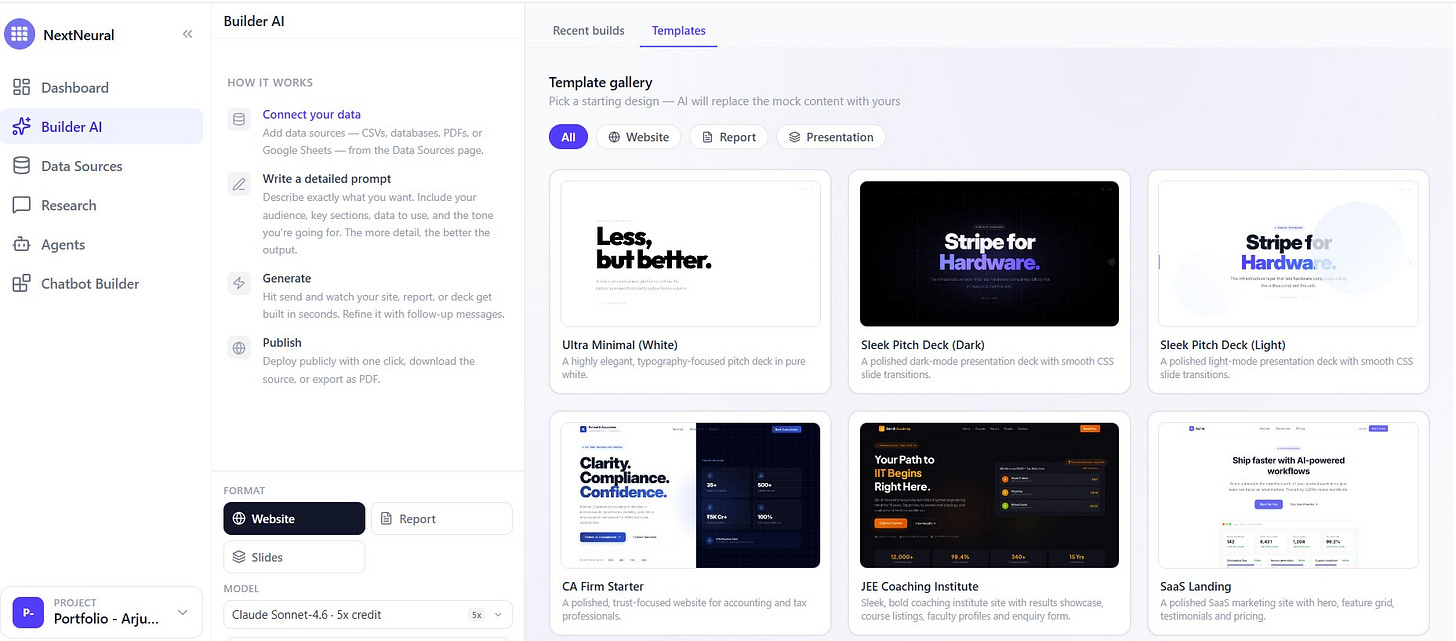Filter templates by Report

tap(729, 137)
